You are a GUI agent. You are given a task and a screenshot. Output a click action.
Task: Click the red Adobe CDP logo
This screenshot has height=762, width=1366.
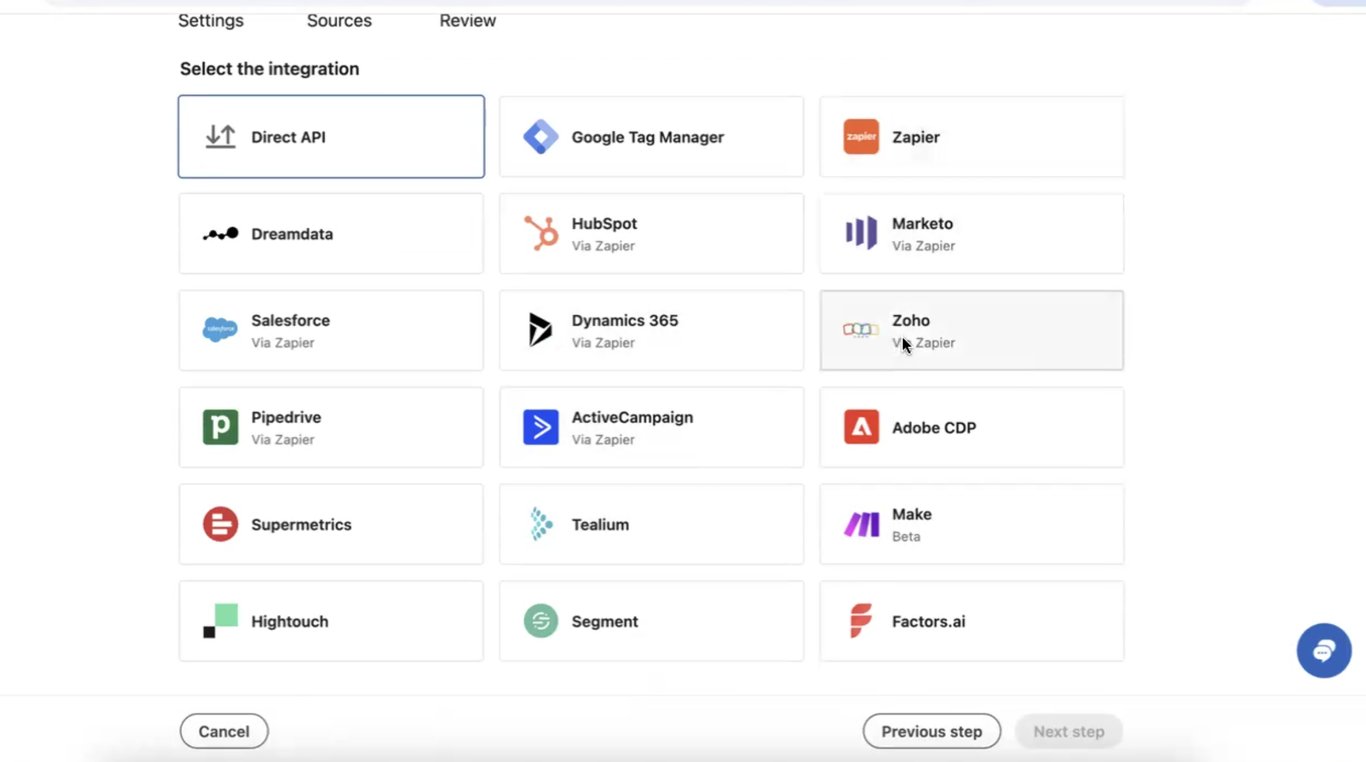(x=861, y=427)
